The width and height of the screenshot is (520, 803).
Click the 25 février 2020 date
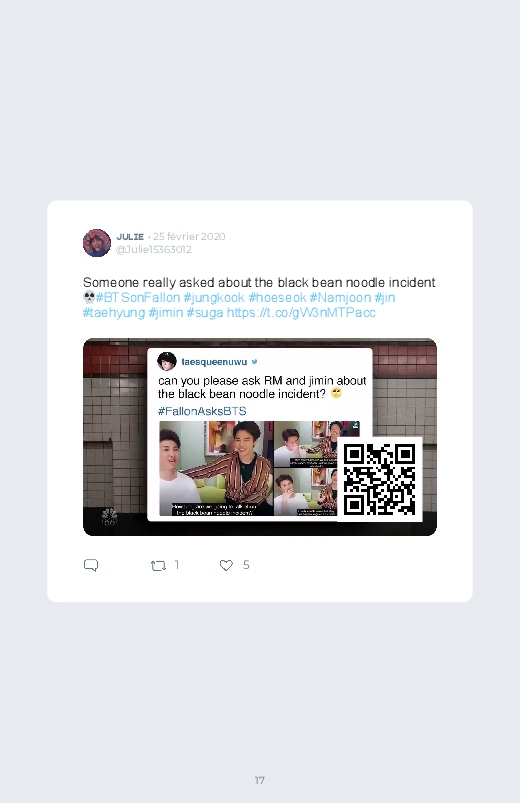tap(189, 237)
